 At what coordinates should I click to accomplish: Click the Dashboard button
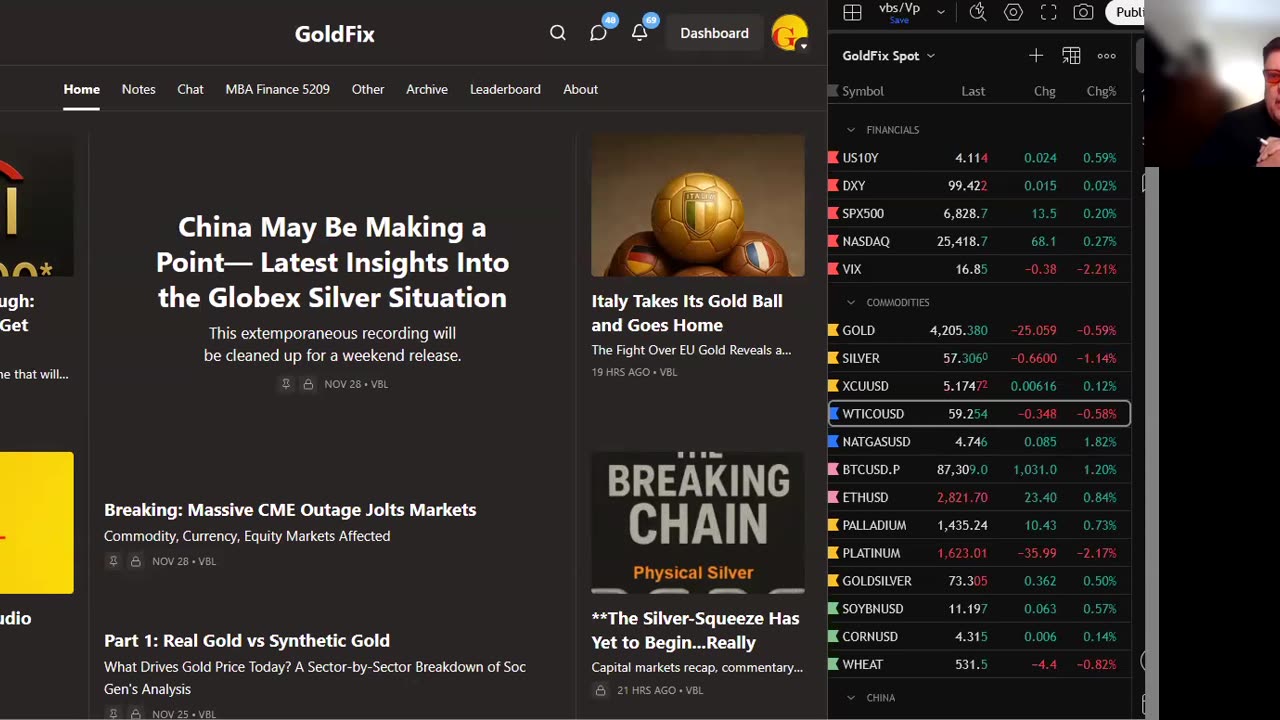coord(714,33)
